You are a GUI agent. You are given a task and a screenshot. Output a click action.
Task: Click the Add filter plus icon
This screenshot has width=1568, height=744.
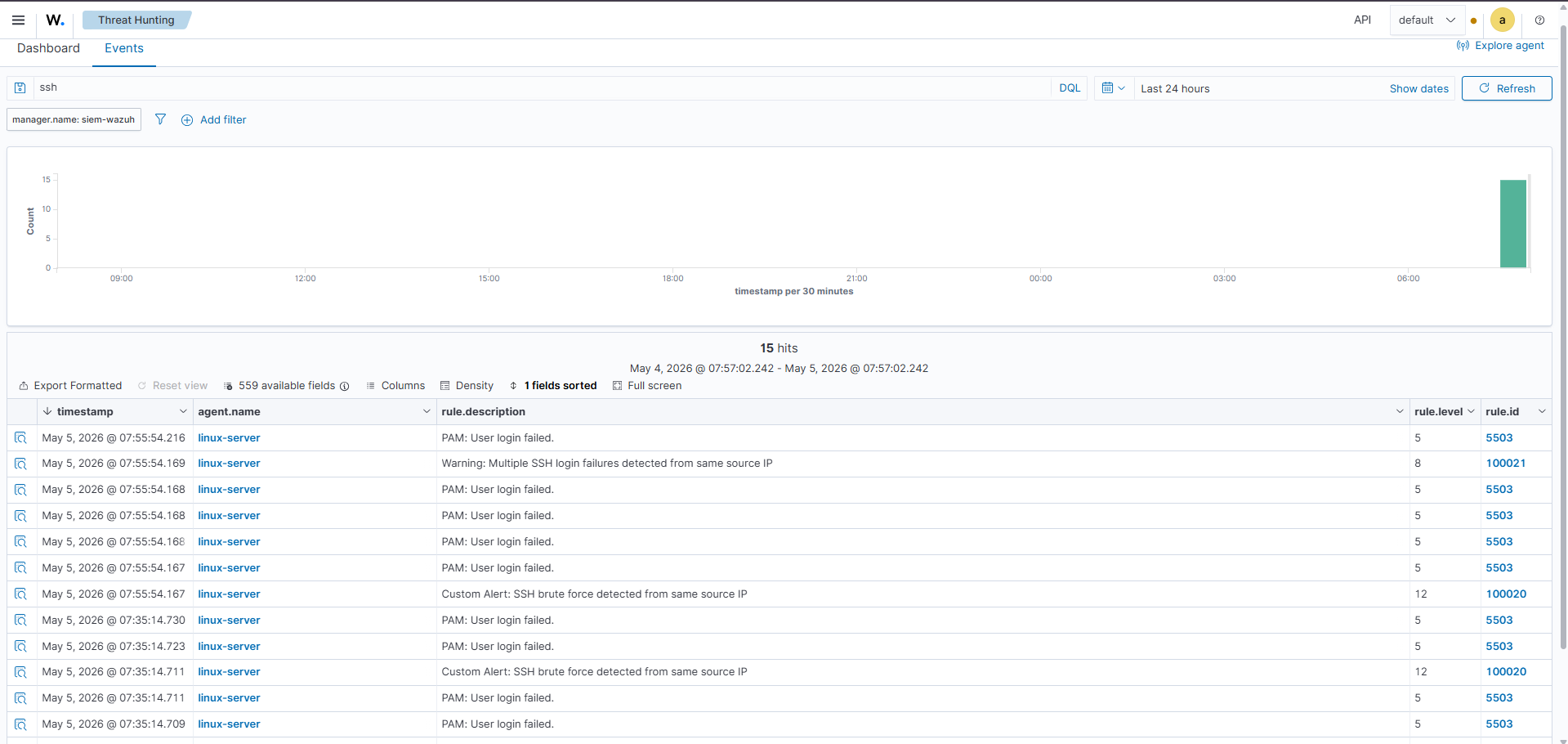187,120
